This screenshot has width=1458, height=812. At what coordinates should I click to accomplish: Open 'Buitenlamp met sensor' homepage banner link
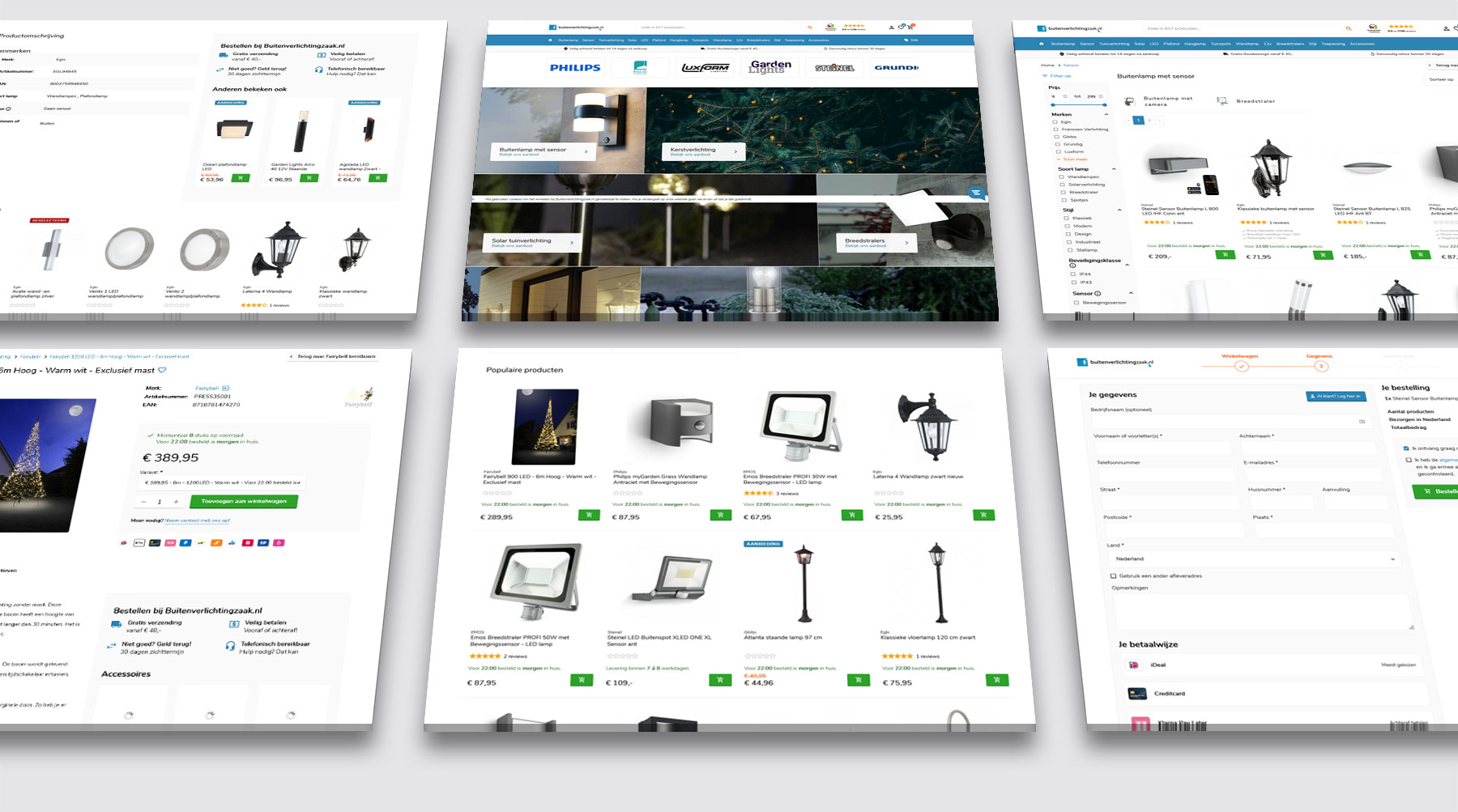point(543,151)
